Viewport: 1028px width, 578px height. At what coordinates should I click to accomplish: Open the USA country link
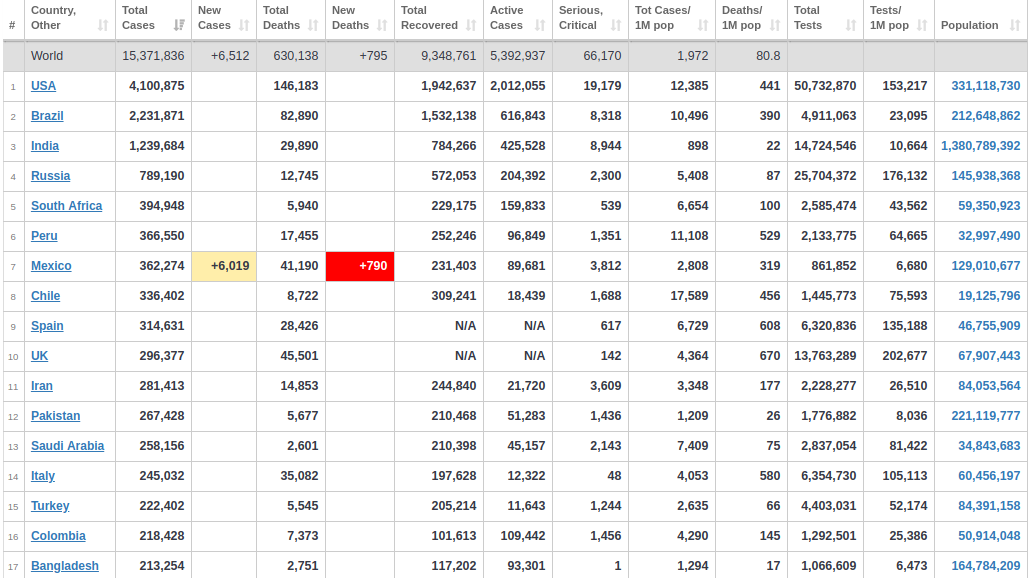click(x=43, y=86)
